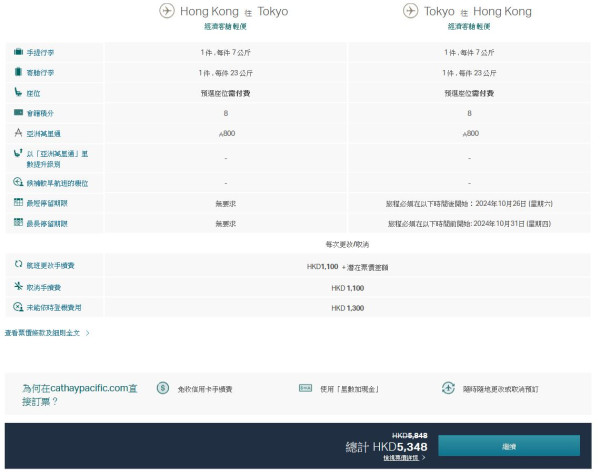Image resolution: width=600 pixels, height=475 pixels.
Task: Click the 取消手續費 label
Action: (x=44, y=287)
